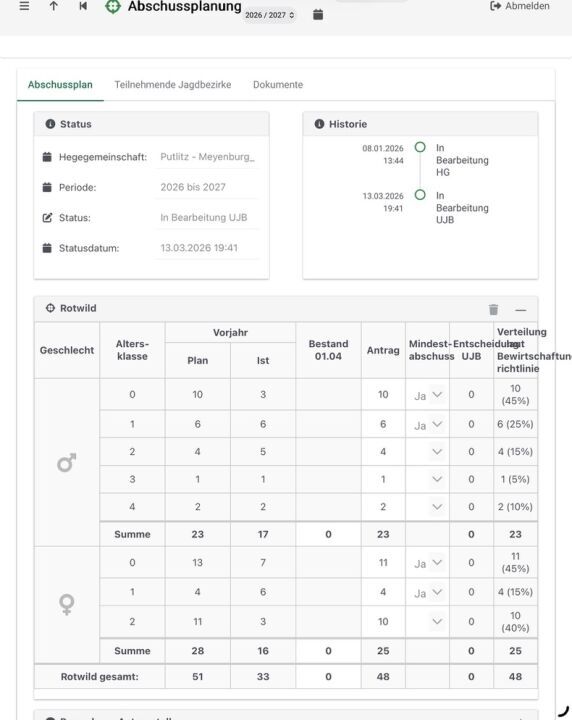Select the Abschussplan tab
This screenshot has height=720, width=572.
pos(60,84)
